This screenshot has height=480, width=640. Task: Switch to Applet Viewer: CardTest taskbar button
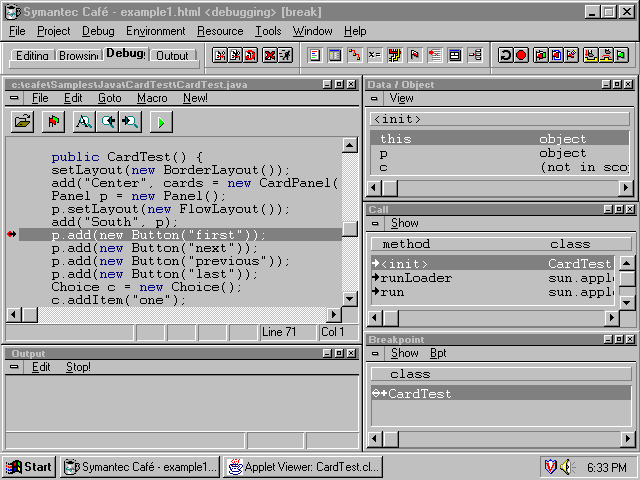[x=303, y=467]
